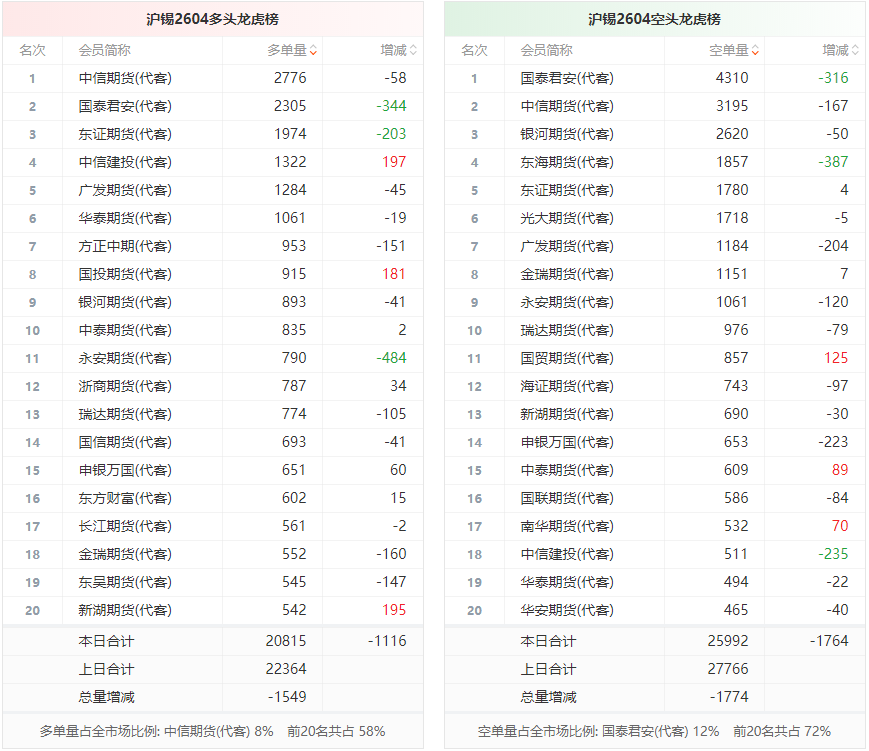Select 国贸期货(代客) row

pyautogui.click(x=655, y=358)
